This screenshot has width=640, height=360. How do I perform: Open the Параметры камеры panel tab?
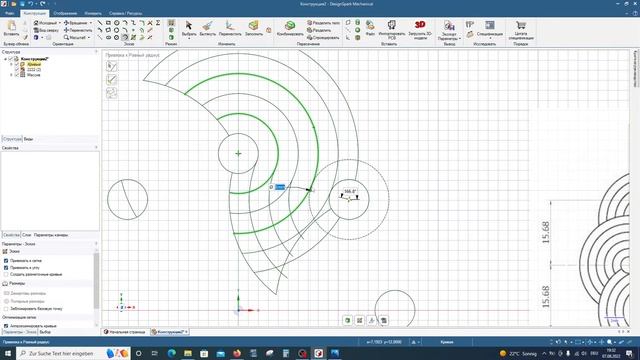click(51, 235)
